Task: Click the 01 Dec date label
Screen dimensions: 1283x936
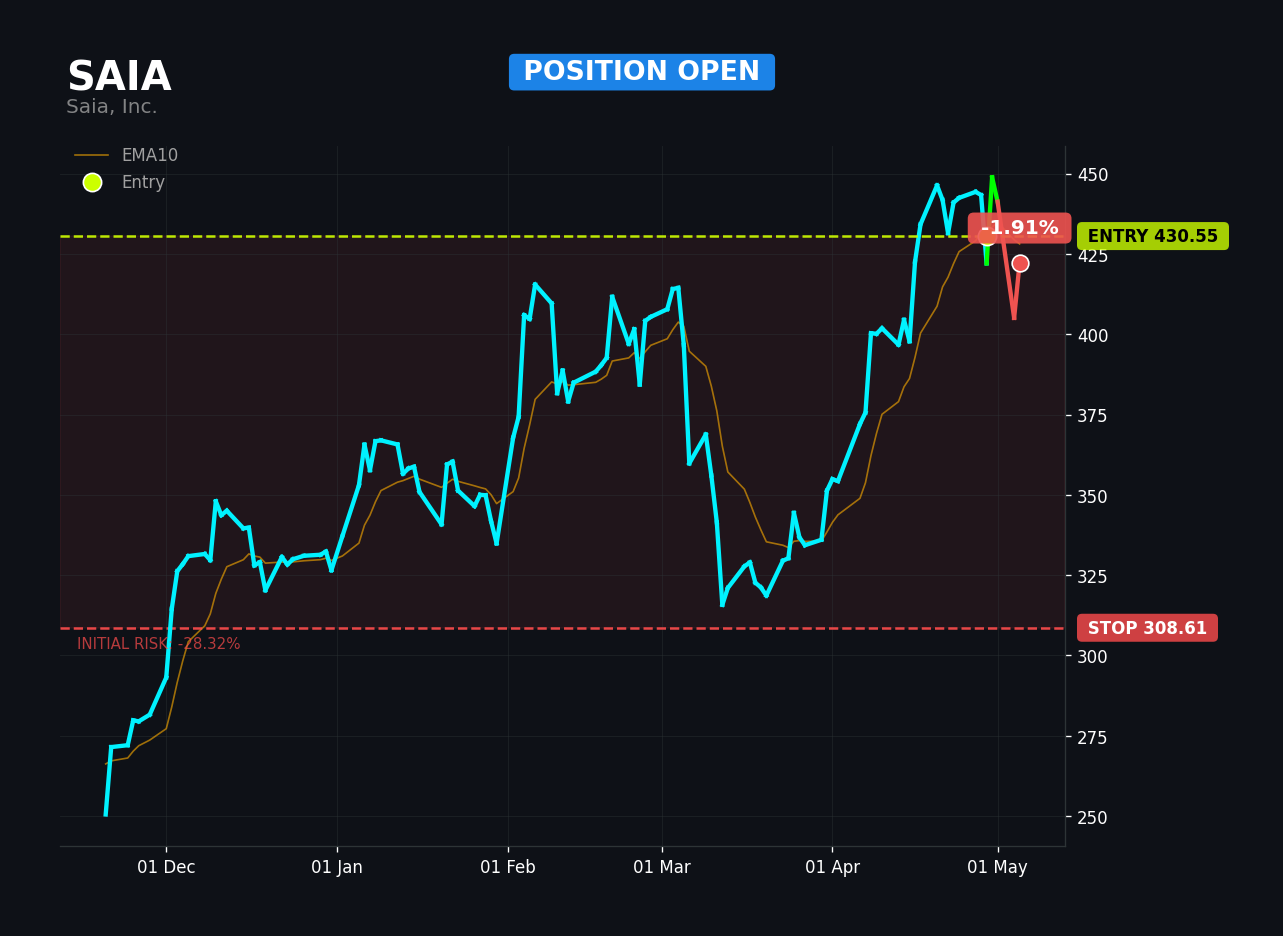Action: (166, 867)
